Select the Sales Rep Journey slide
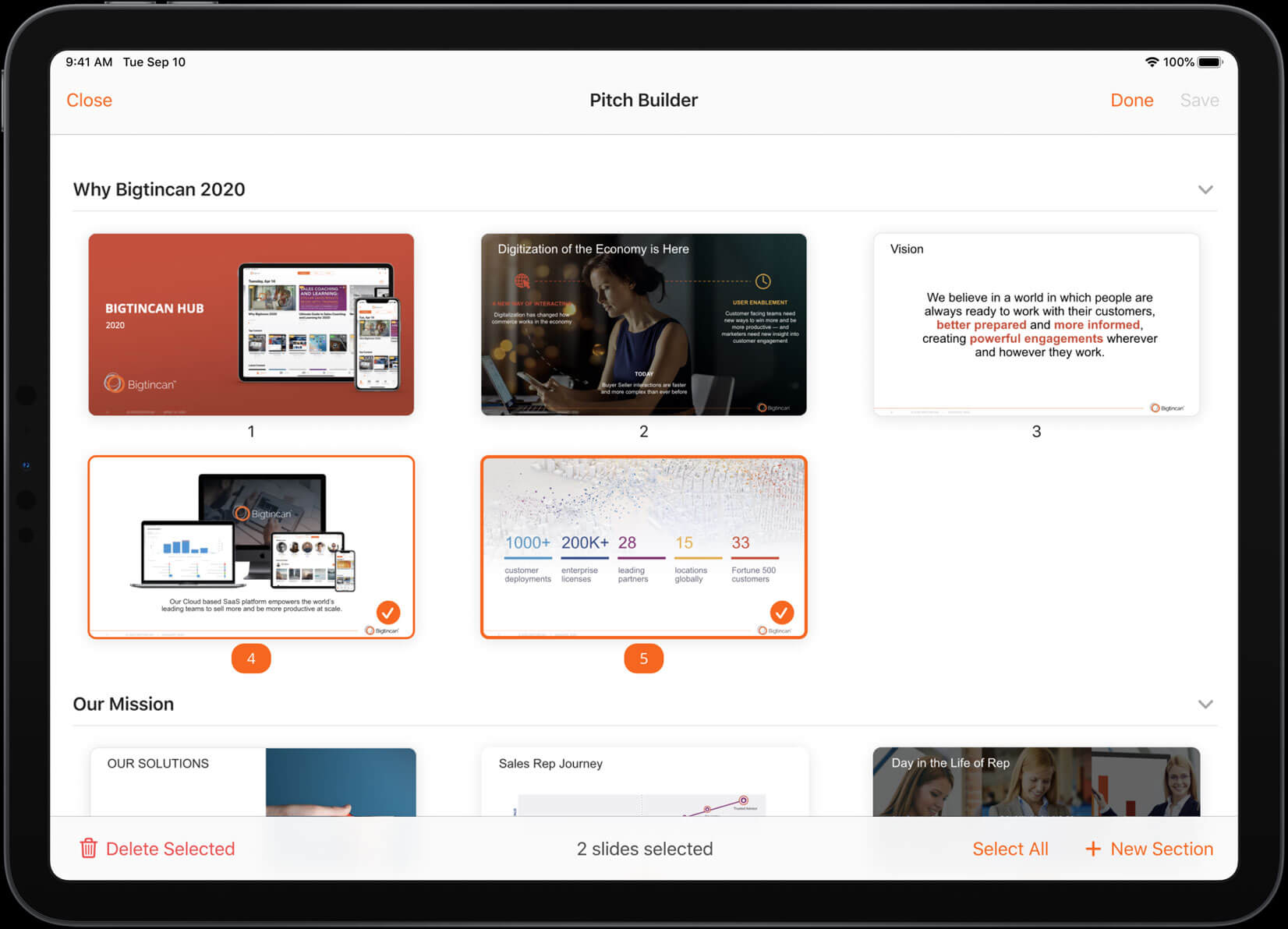This screenshot has width=1288, height=929. [x=645, y=782]
